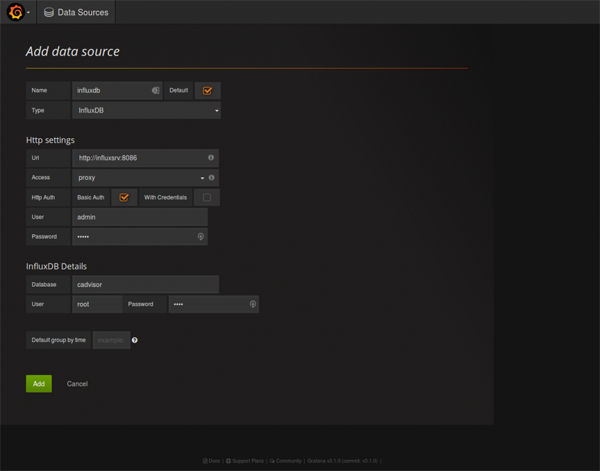Open the Community footer link

[285, 461]
